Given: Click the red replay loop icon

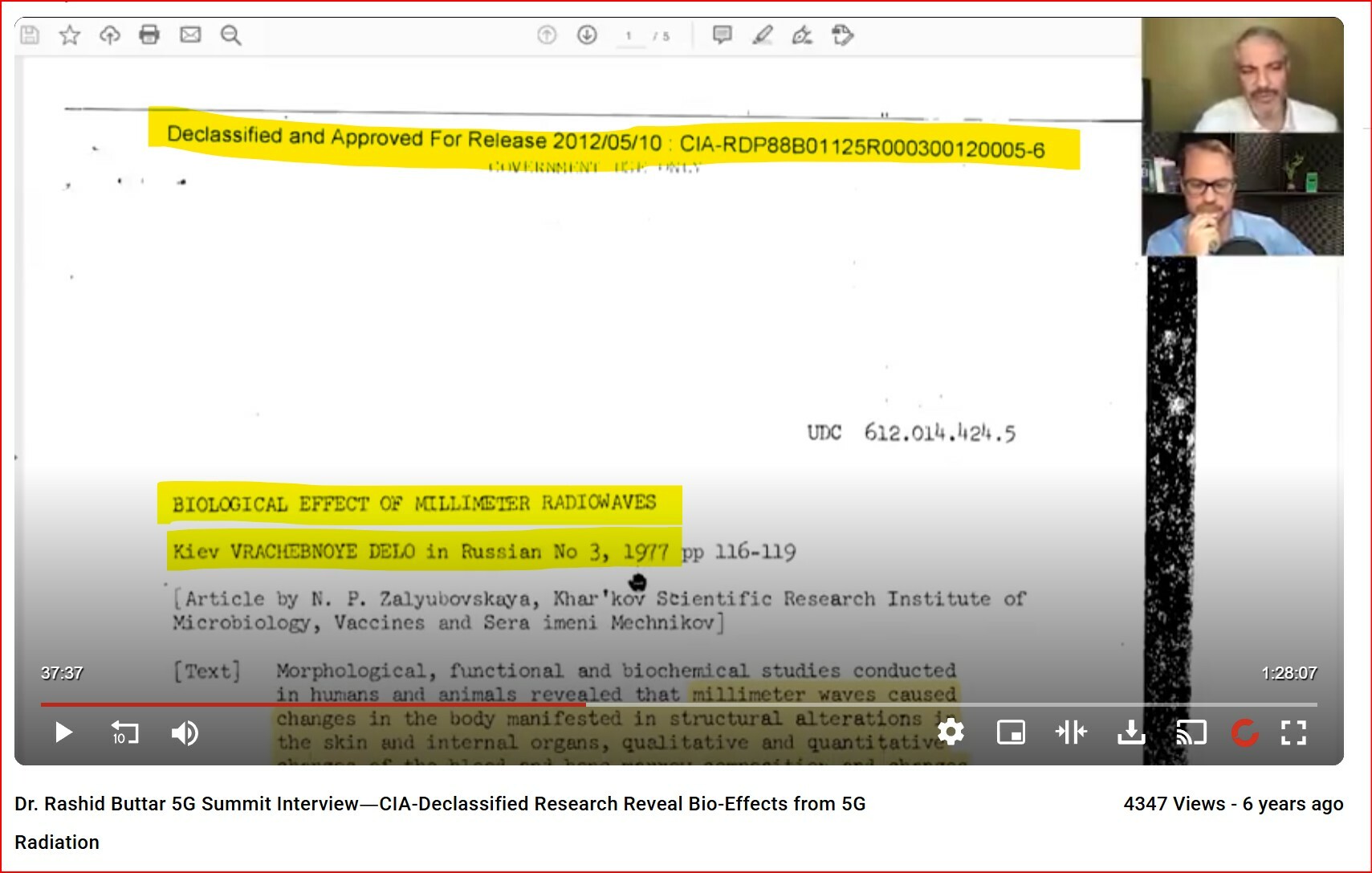Looking at the screenshot, I should 1244,732.
